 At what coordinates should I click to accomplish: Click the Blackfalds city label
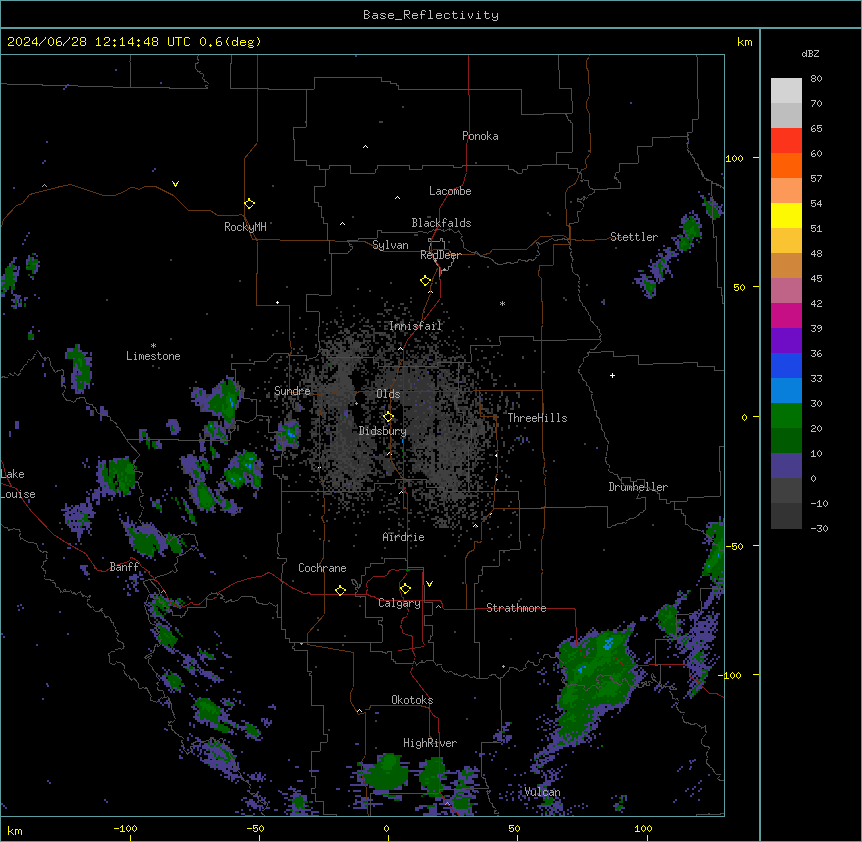click(441, 223)
